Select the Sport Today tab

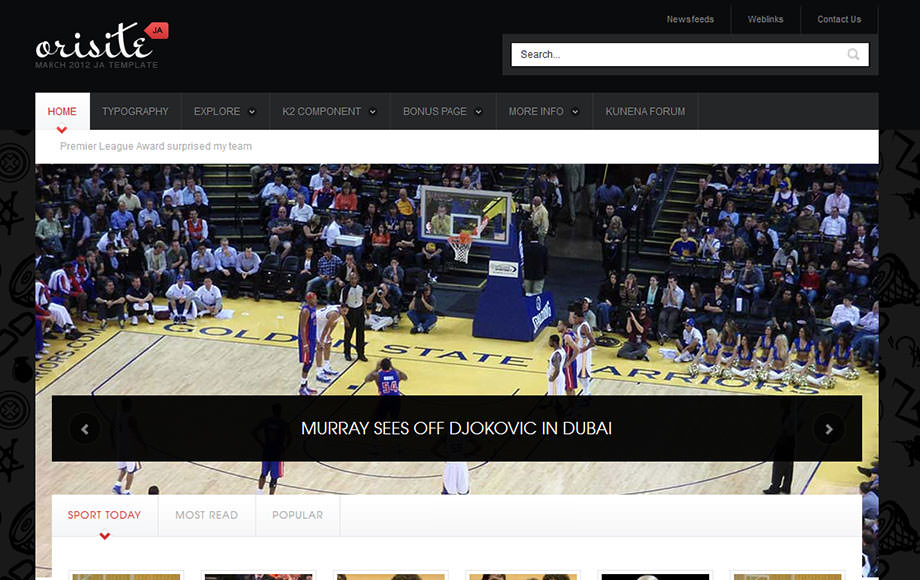pos(104,515)
